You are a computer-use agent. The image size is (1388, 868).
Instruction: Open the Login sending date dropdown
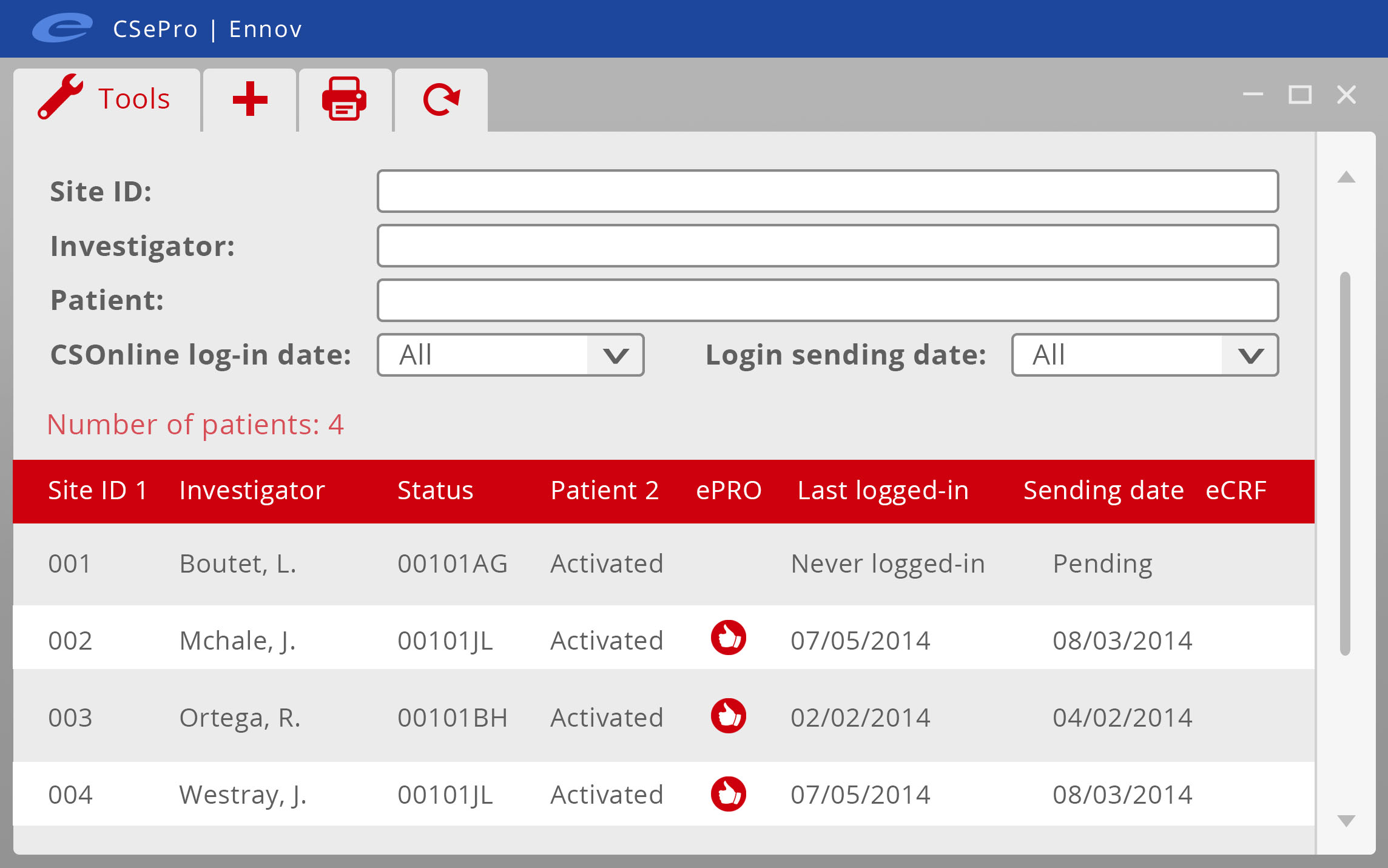tap(1145, 355)
